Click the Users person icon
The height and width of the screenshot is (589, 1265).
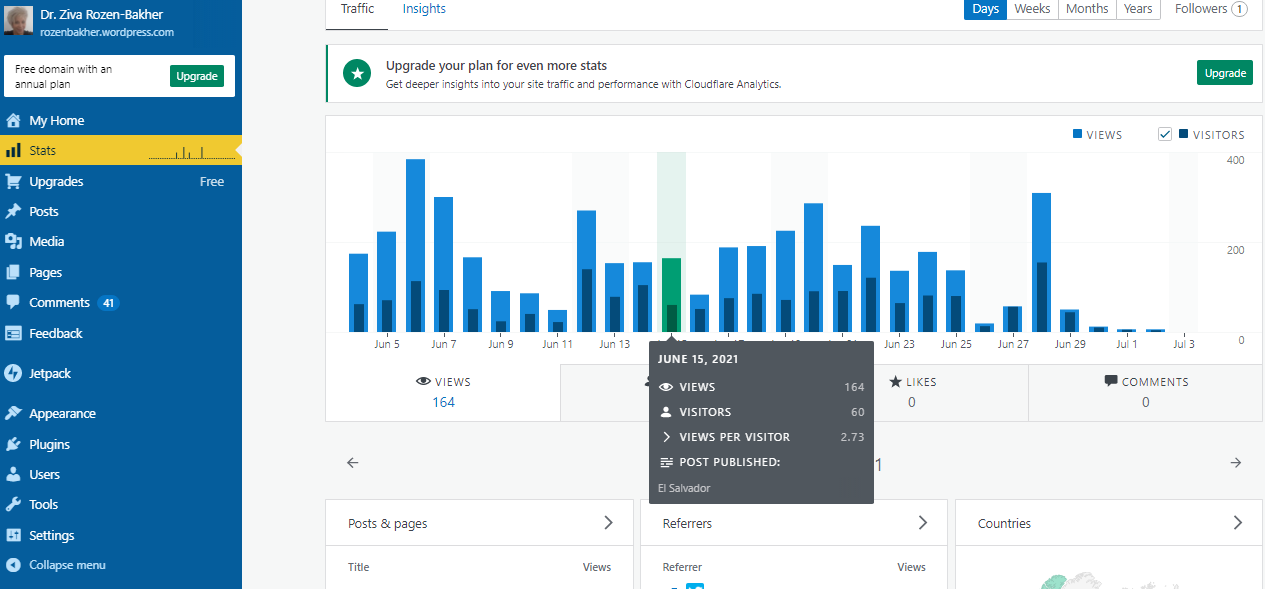coord(13,474)
